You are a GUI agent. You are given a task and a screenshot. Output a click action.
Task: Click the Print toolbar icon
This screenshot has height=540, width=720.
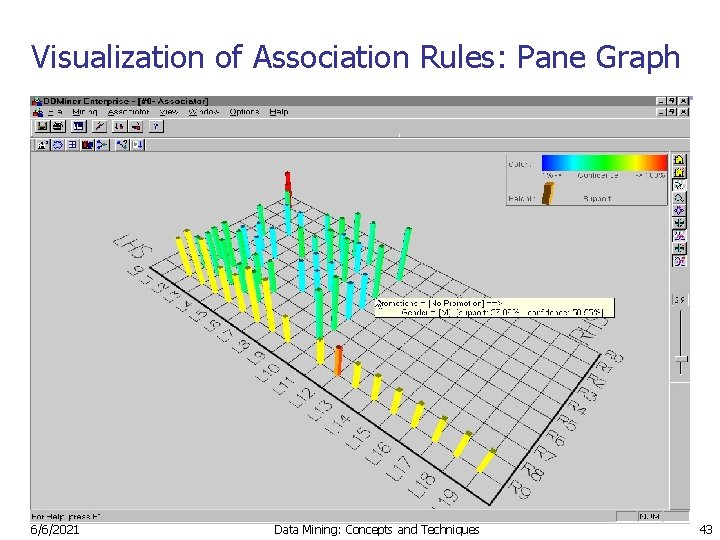click(58, 126)
